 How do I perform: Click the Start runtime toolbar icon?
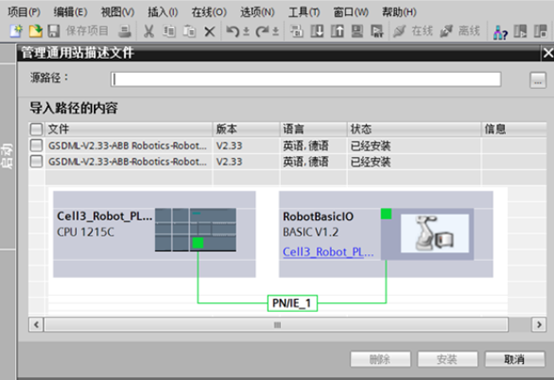[377, 31]
